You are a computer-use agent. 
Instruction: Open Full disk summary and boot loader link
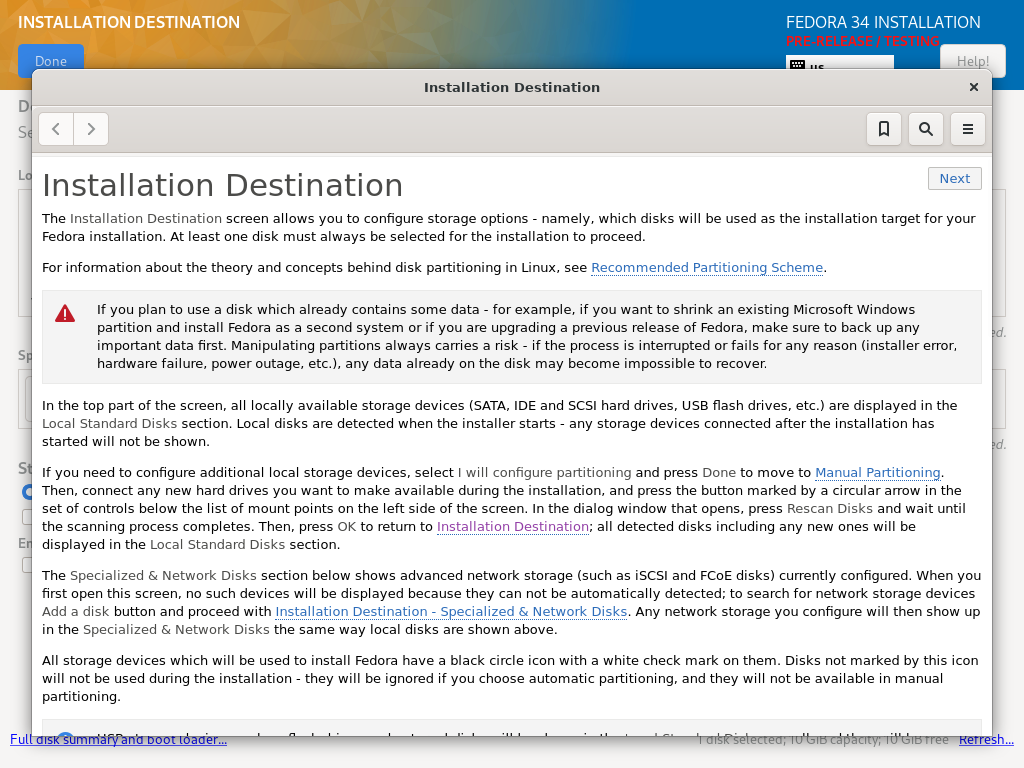tap(118, 739)
